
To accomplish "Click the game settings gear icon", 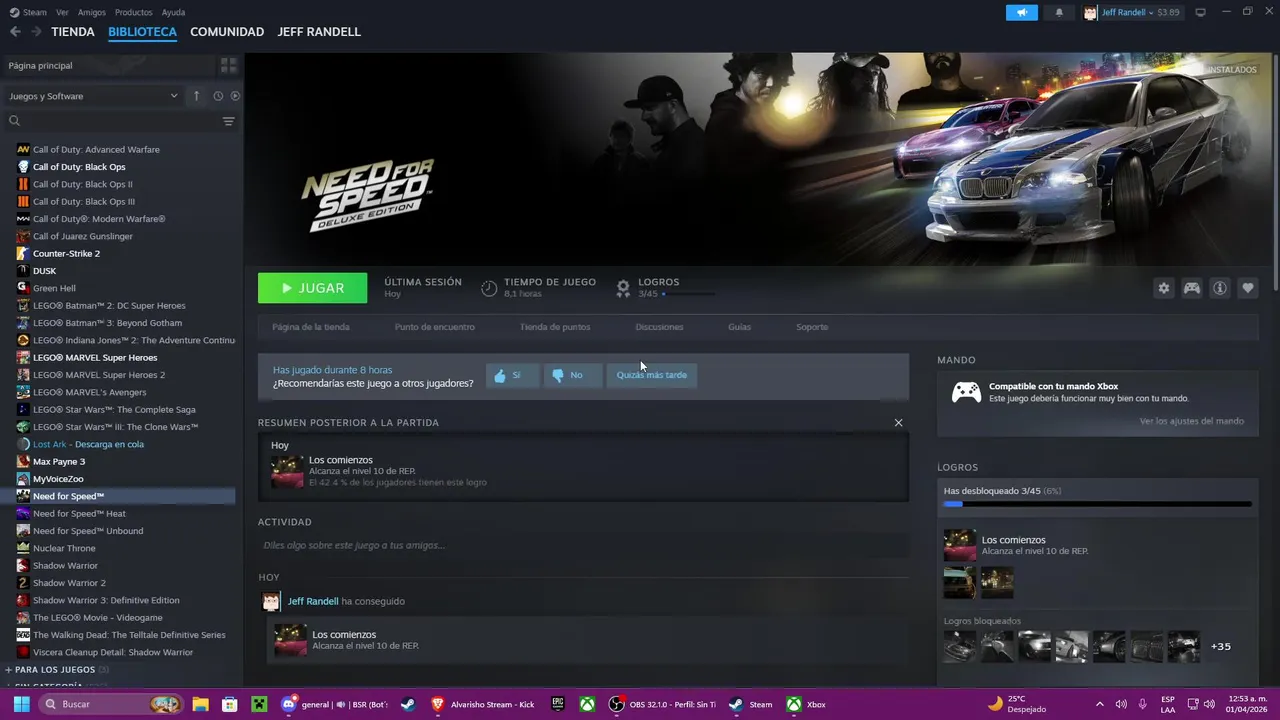I will 1163,288.
